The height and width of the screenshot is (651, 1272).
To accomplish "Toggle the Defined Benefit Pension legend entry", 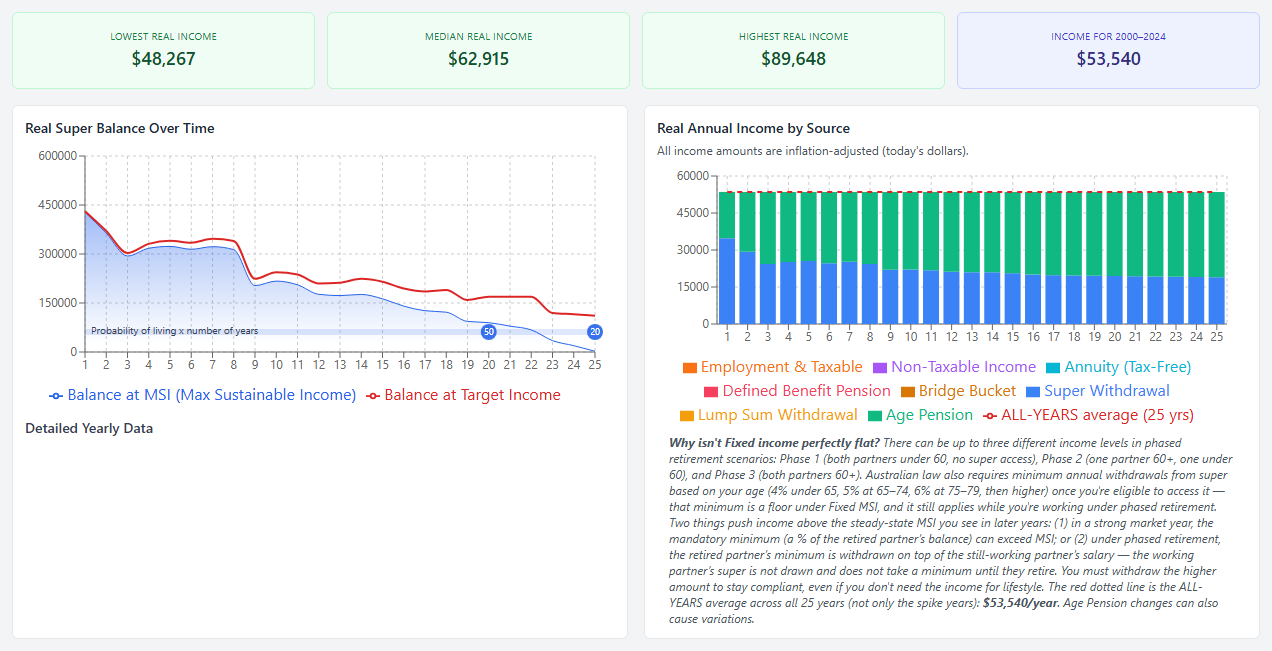I will click(797, 391).
